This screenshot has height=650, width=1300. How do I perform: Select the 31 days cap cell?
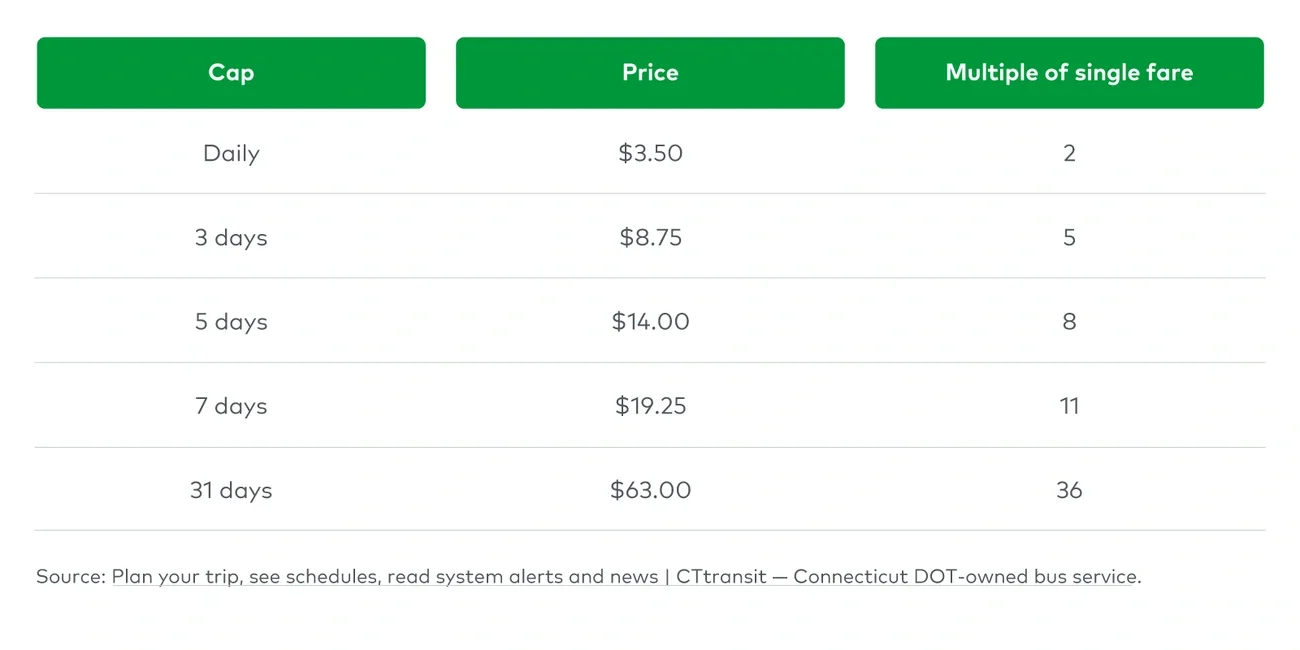coord(231,490)
